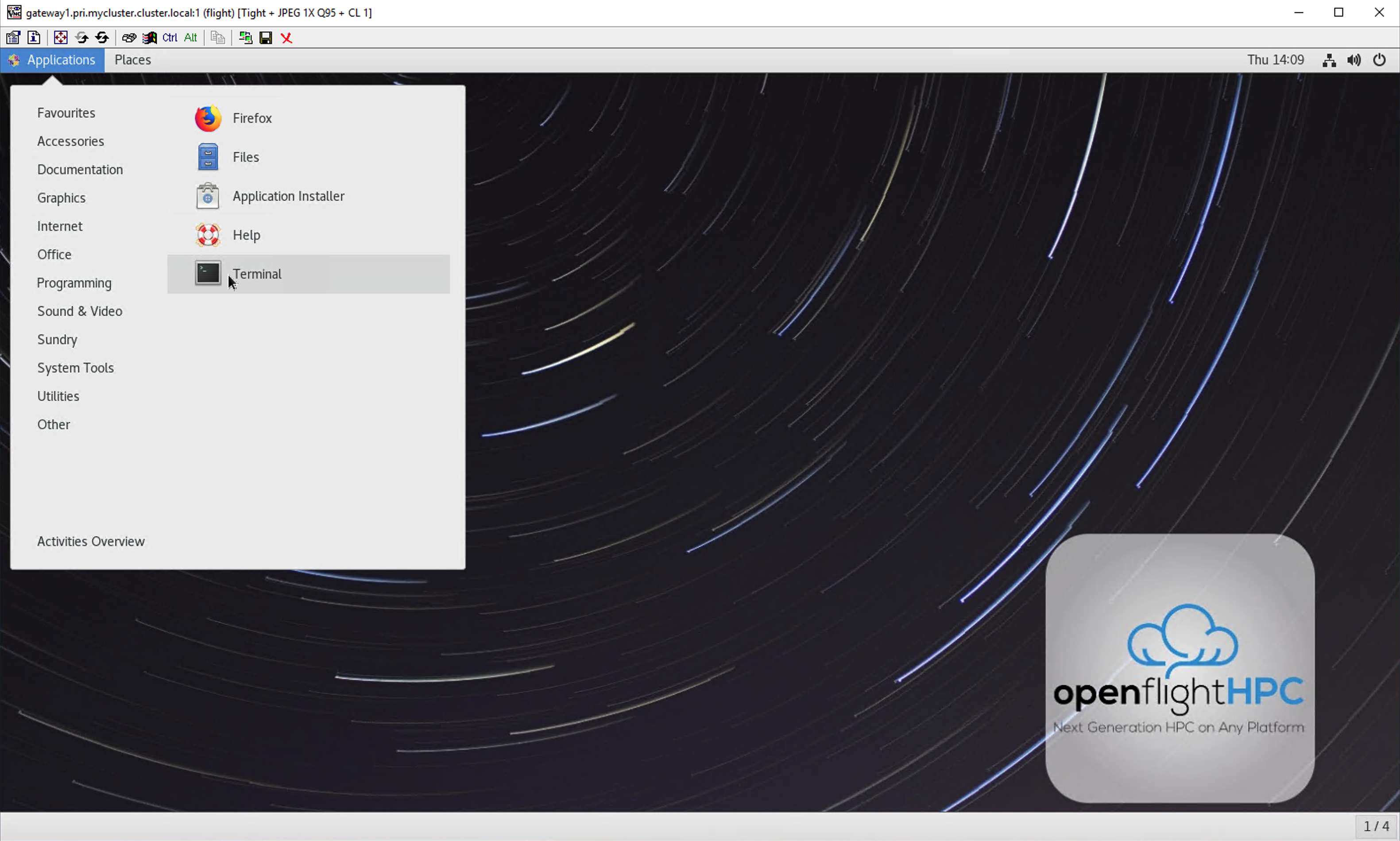
Task: Select the Internet category
Action: (x=60, y=226)
